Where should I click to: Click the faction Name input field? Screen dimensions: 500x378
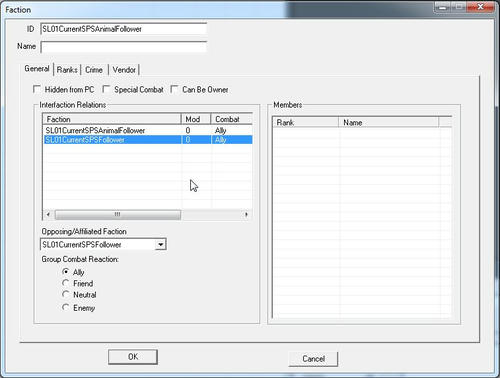124,46
